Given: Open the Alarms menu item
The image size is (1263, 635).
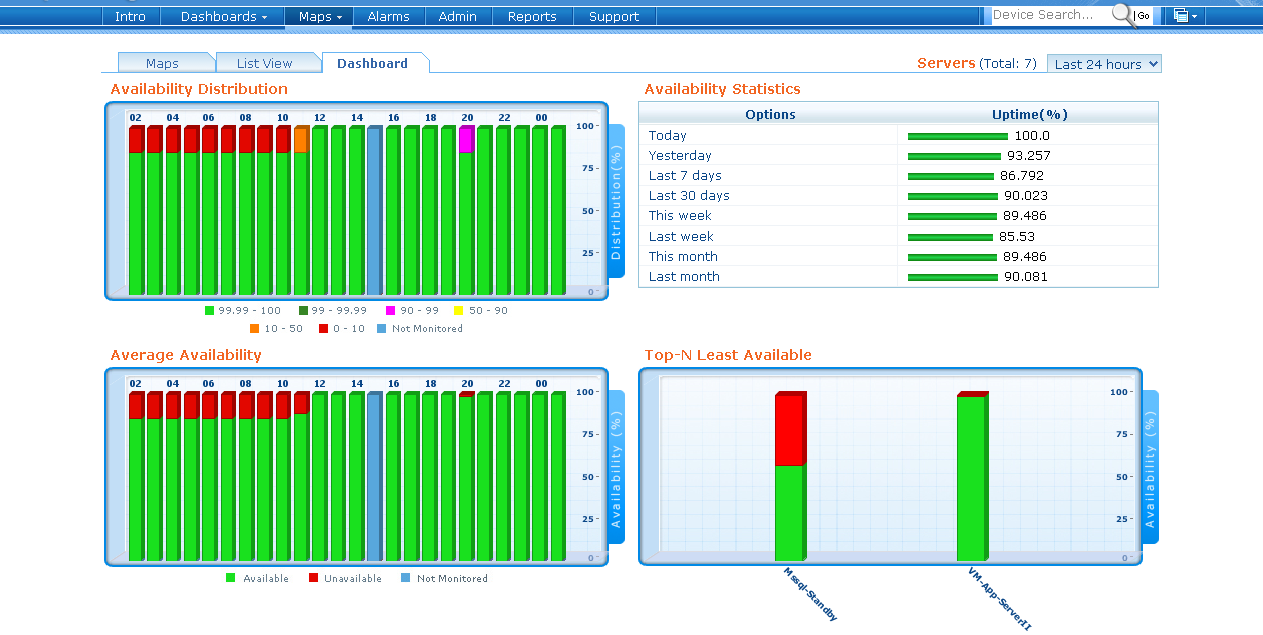Looking at the screenshot, I should click(x=388, y=16).
